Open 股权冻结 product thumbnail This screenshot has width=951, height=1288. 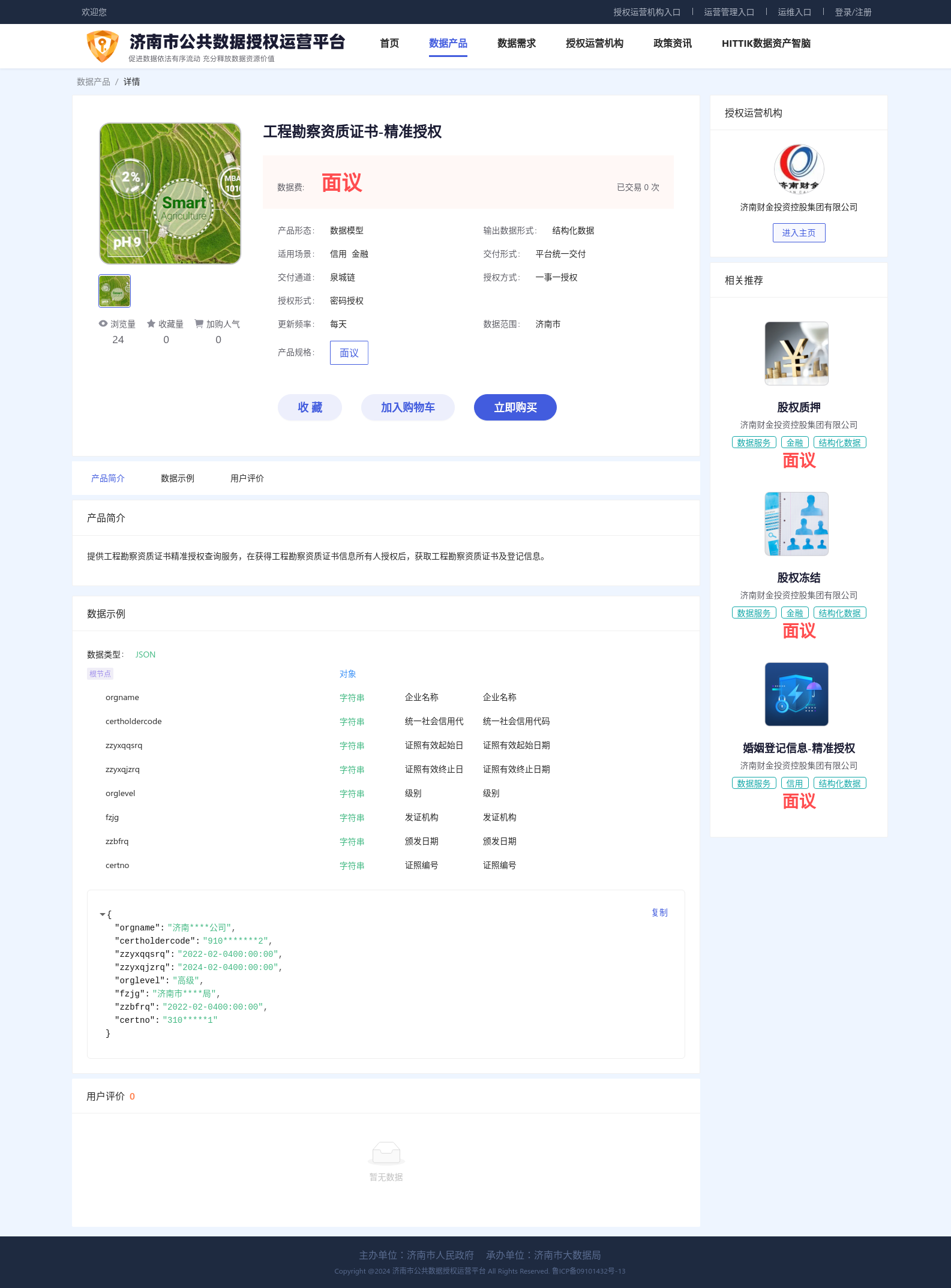point(797,524)
